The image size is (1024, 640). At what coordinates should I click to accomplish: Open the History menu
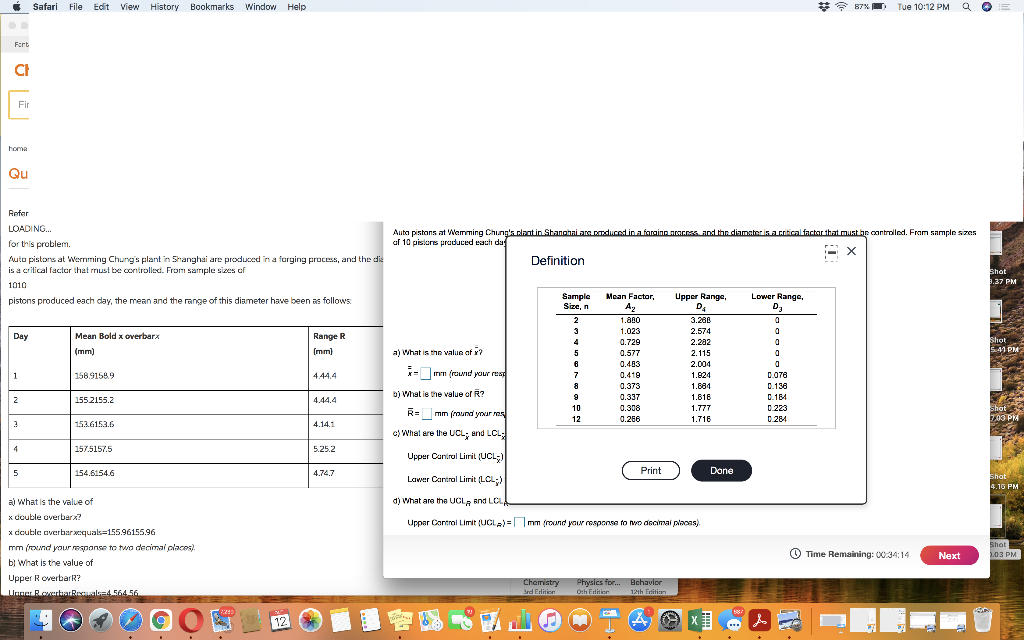(x=164, y=6)
